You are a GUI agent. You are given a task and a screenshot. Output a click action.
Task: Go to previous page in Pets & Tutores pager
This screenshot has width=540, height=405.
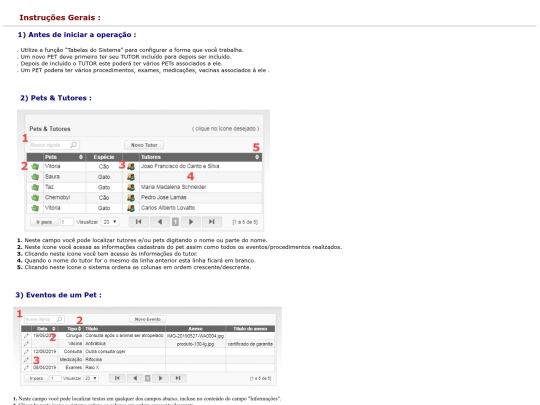[x=160, y=222]
